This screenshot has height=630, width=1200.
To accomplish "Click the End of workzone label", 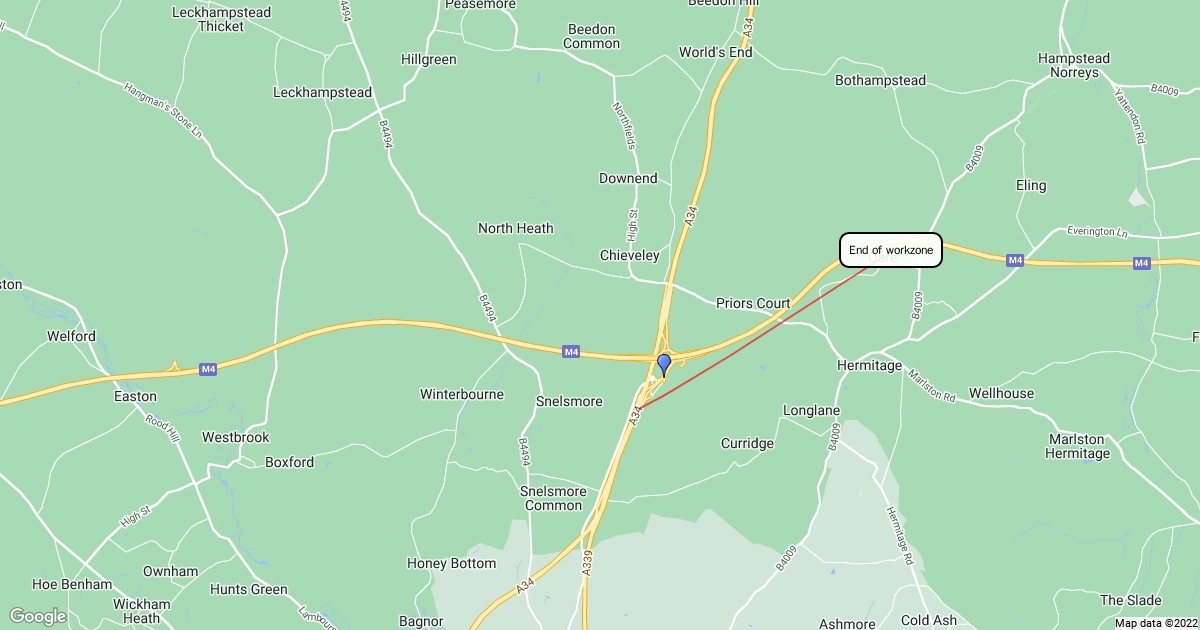I will [891, 250].
